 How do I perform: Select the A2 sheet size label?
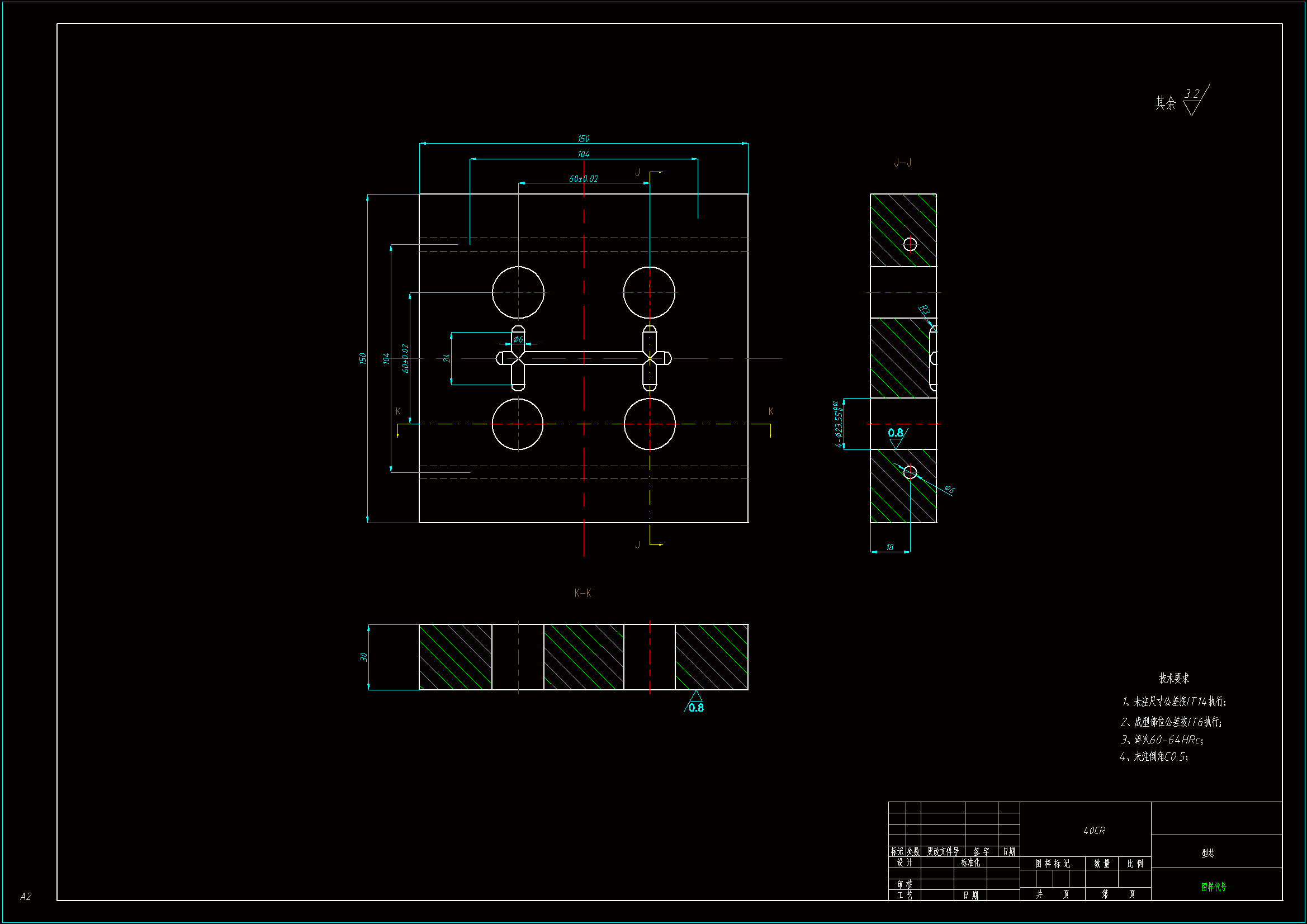click(26, 897)
